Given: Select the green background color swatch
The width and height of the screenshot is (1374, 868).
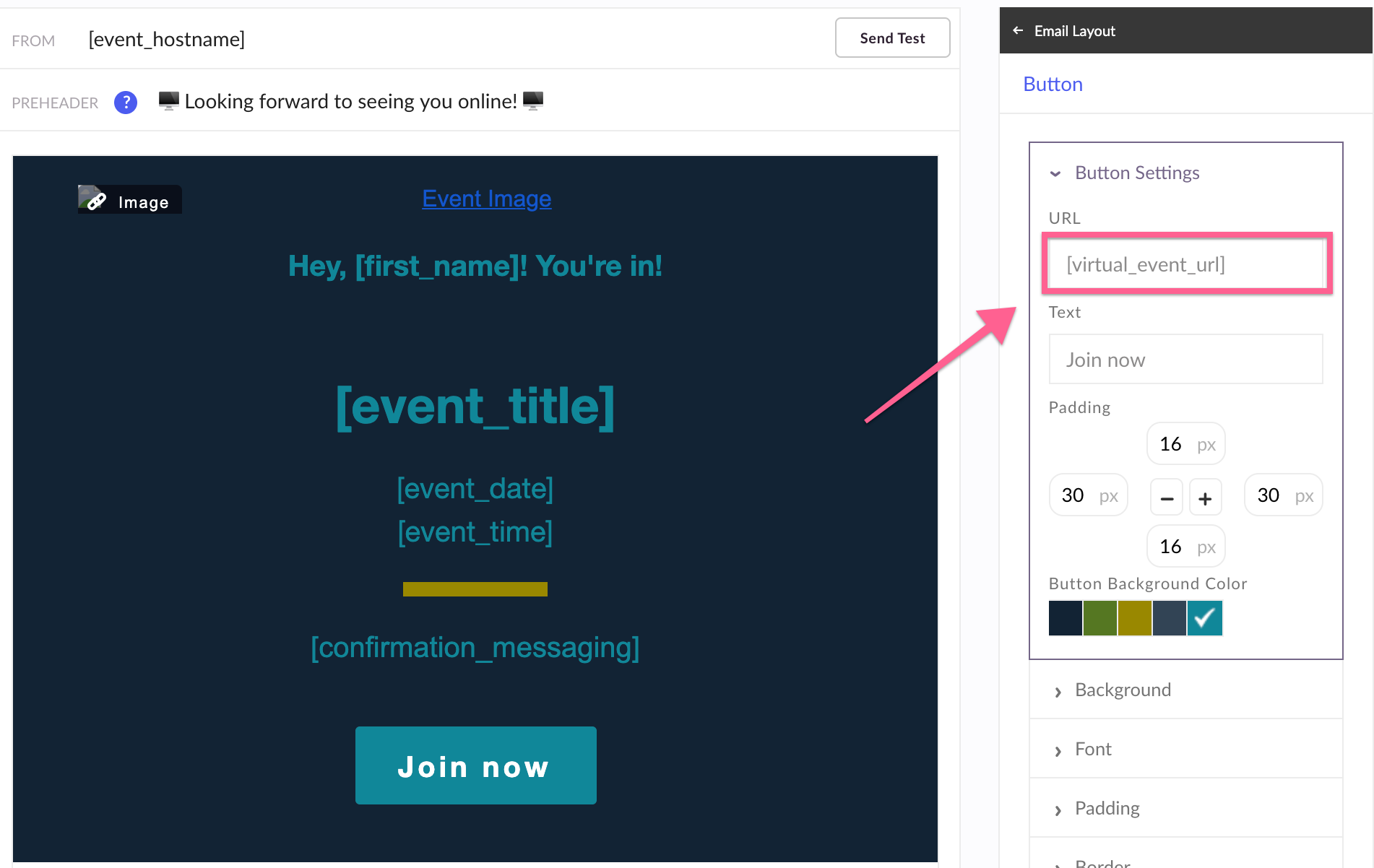Looking at the screenshot, I should click(1099, 618).
